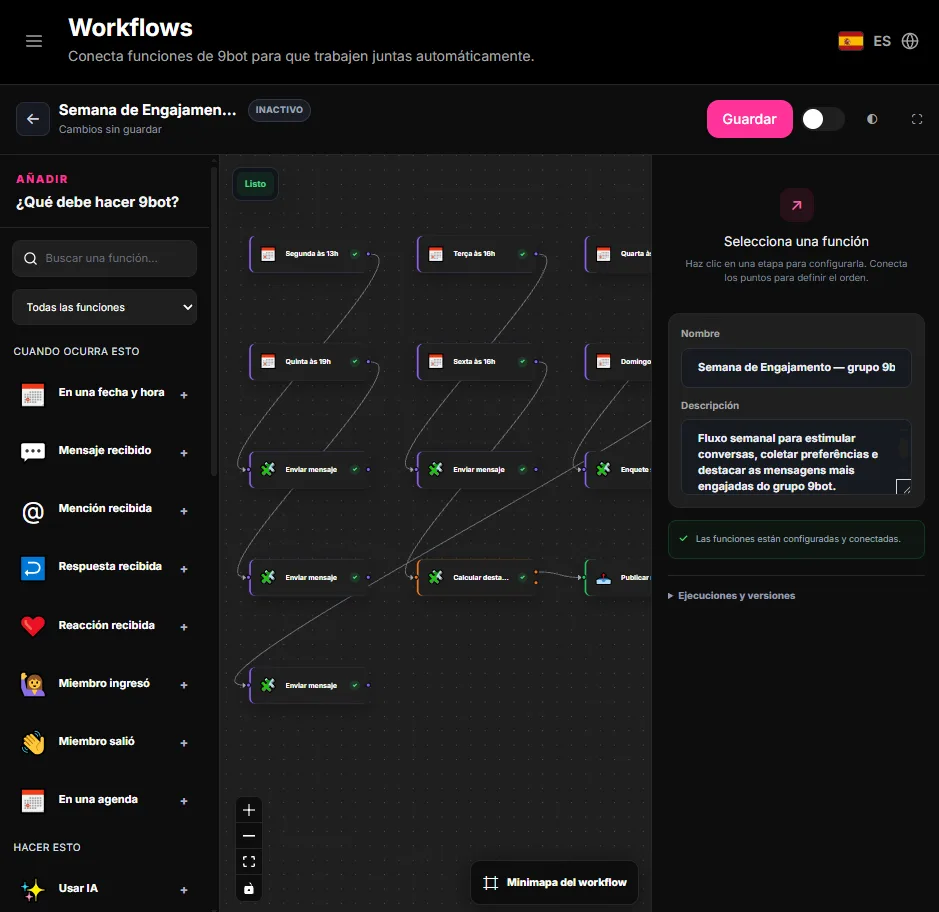The image size is (939, 912).
Task: Add 'Mensaje recibido' trigger with plus
Action: 184,453
